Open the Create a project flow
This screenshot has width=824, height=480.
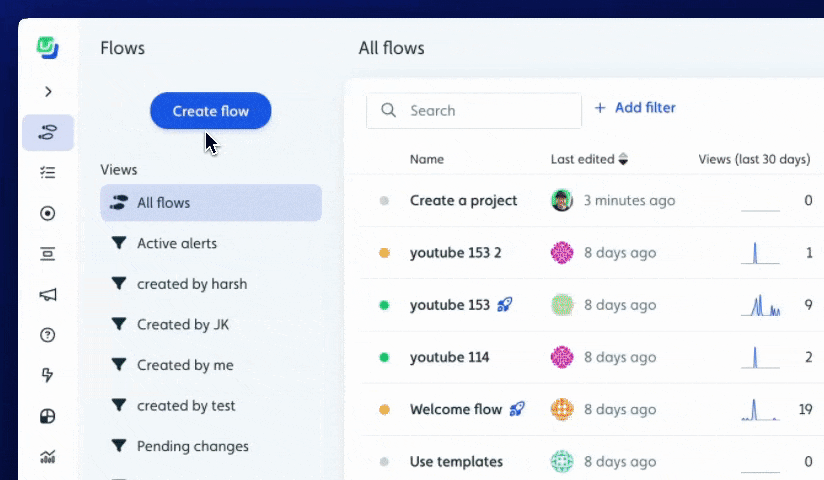(464, 200)
